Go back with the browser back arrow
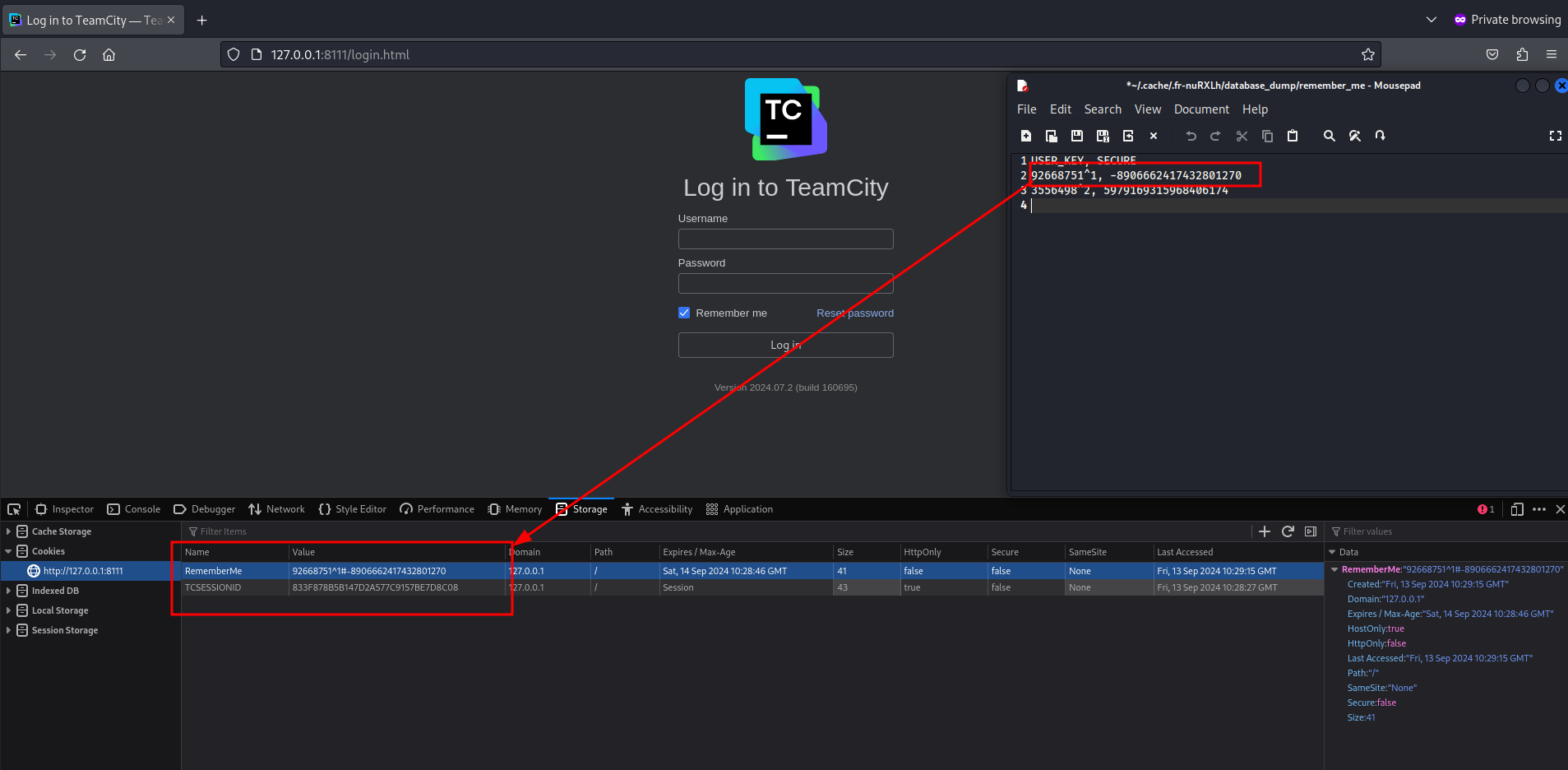Image resolution: width=1568 pixels, height=770 pixels. point(21,55)
